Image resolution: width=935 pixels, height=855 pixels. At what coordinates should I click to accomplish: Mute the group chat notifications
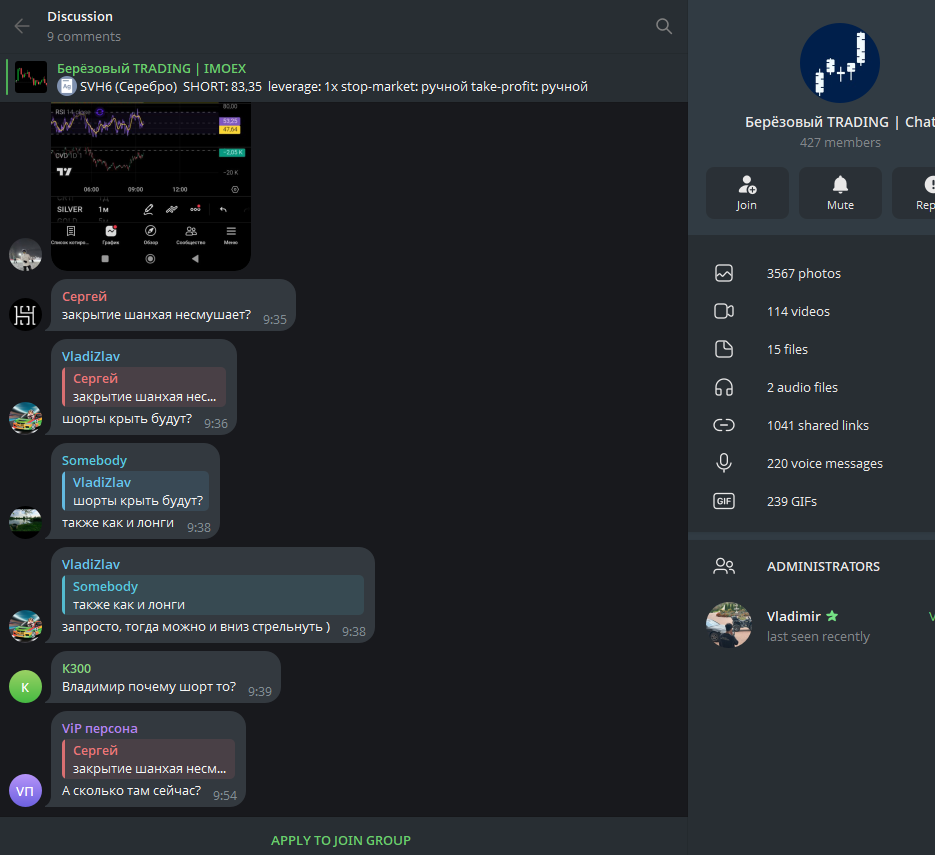tap(840, 193)
